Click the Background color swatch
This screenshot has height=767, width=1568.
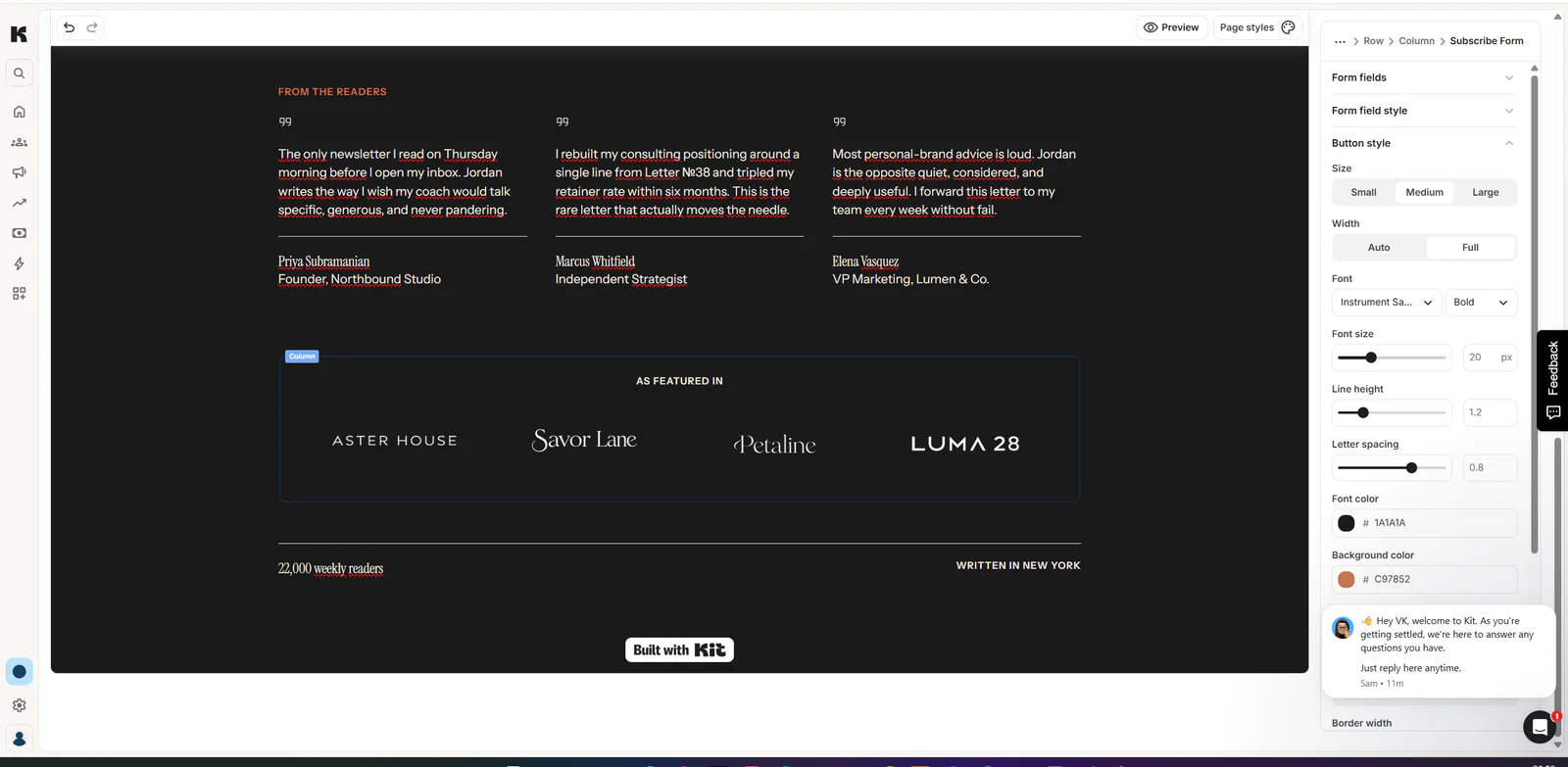click(1347, 580)
